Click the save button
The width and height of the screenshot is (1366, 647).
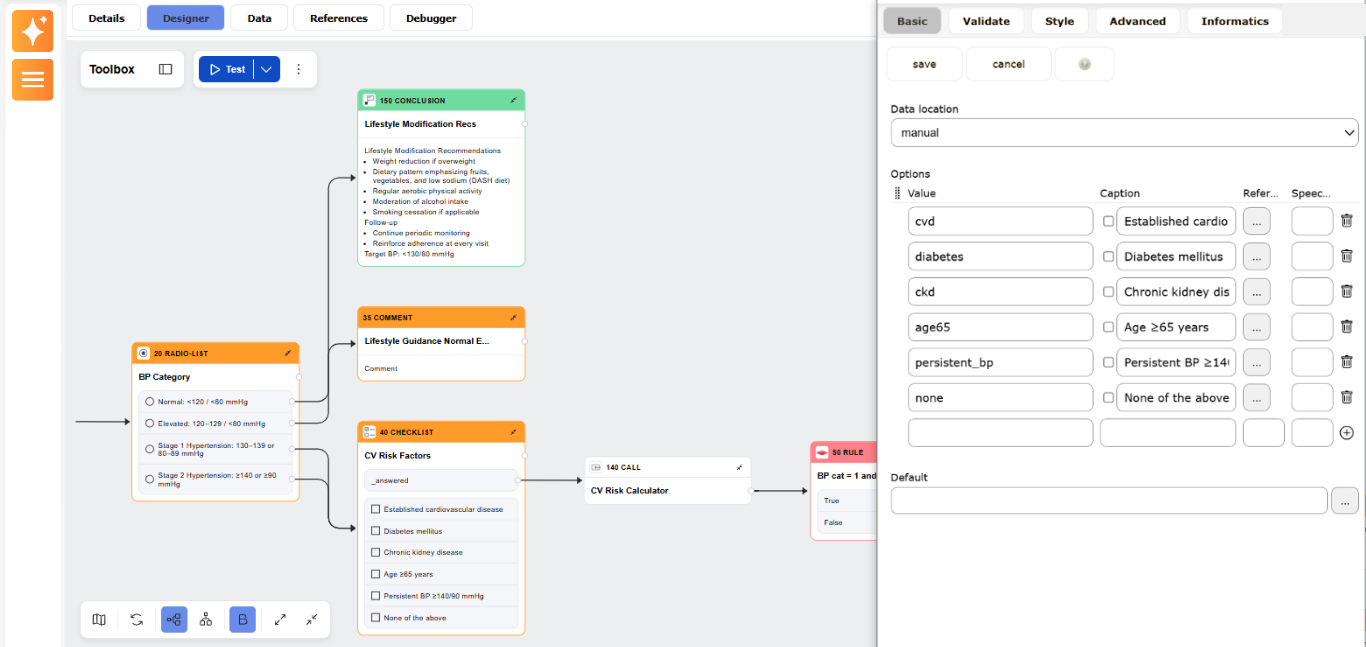pyautogui.click(x=925, y=64)
